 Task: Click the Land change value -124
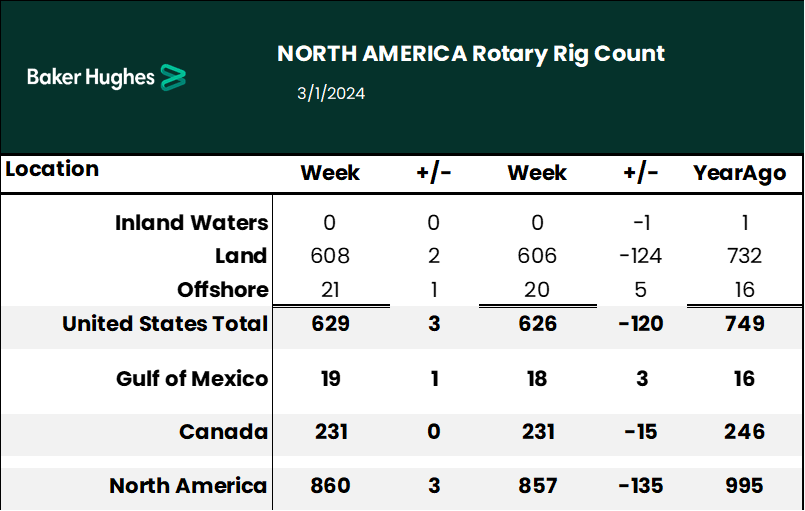(640, 256)
